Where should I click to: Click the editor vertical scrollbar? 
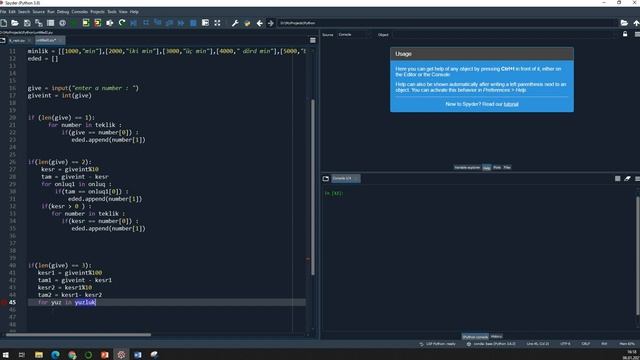pos(313,187)
